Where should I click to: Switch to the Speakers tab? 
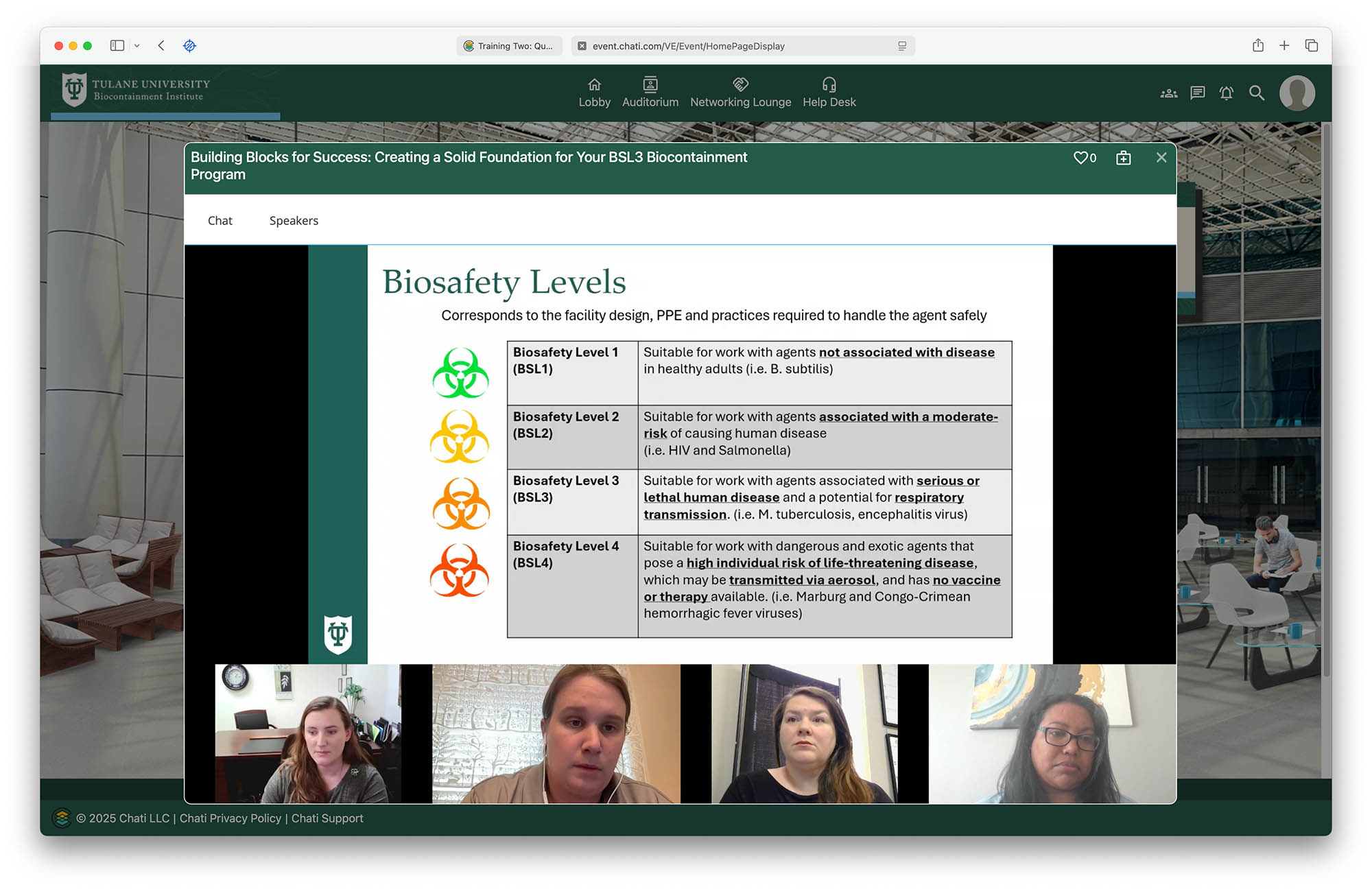coord(294,220)
